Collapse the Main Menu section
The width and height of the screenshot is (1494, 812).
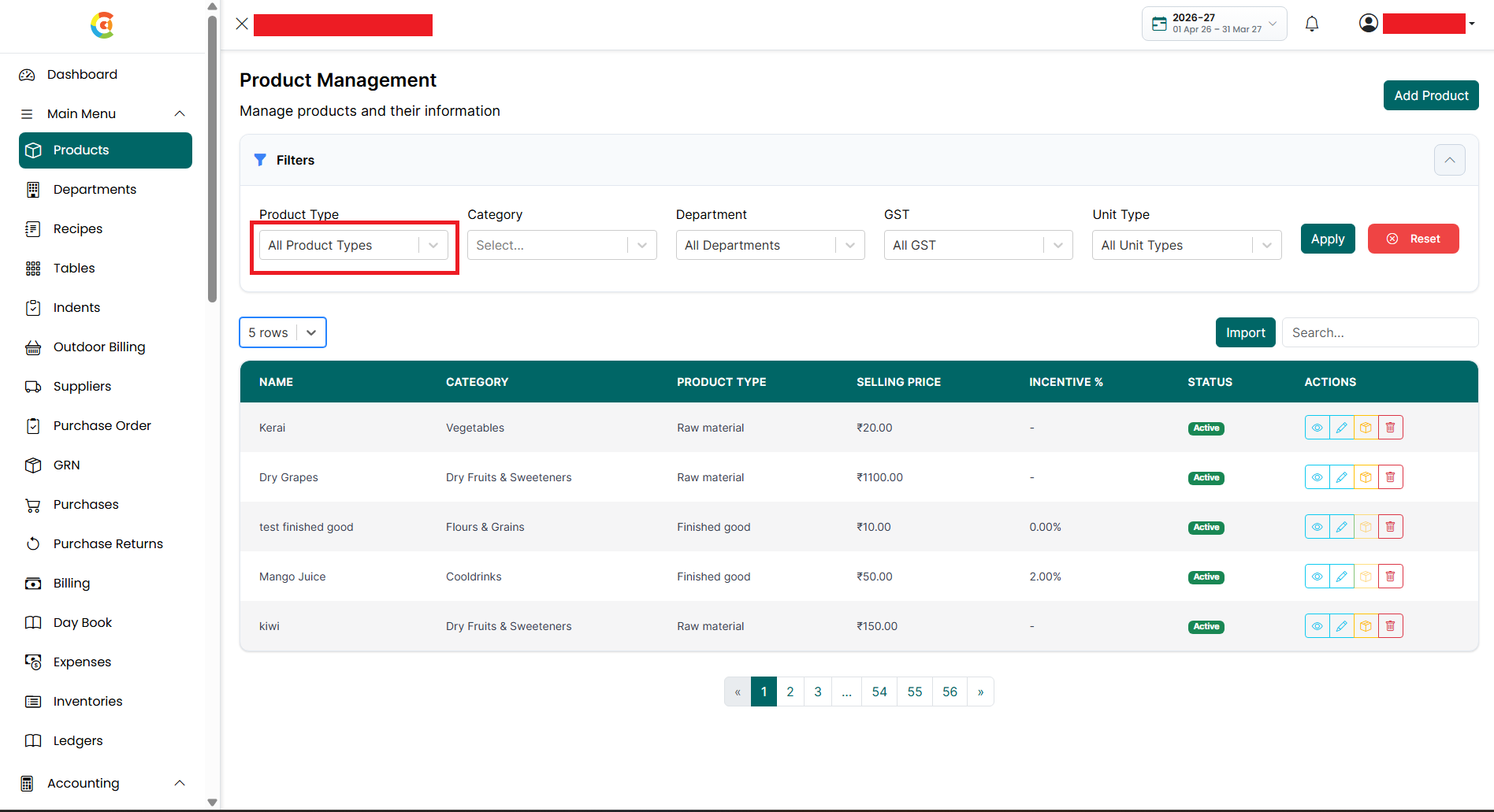point(180,113)
